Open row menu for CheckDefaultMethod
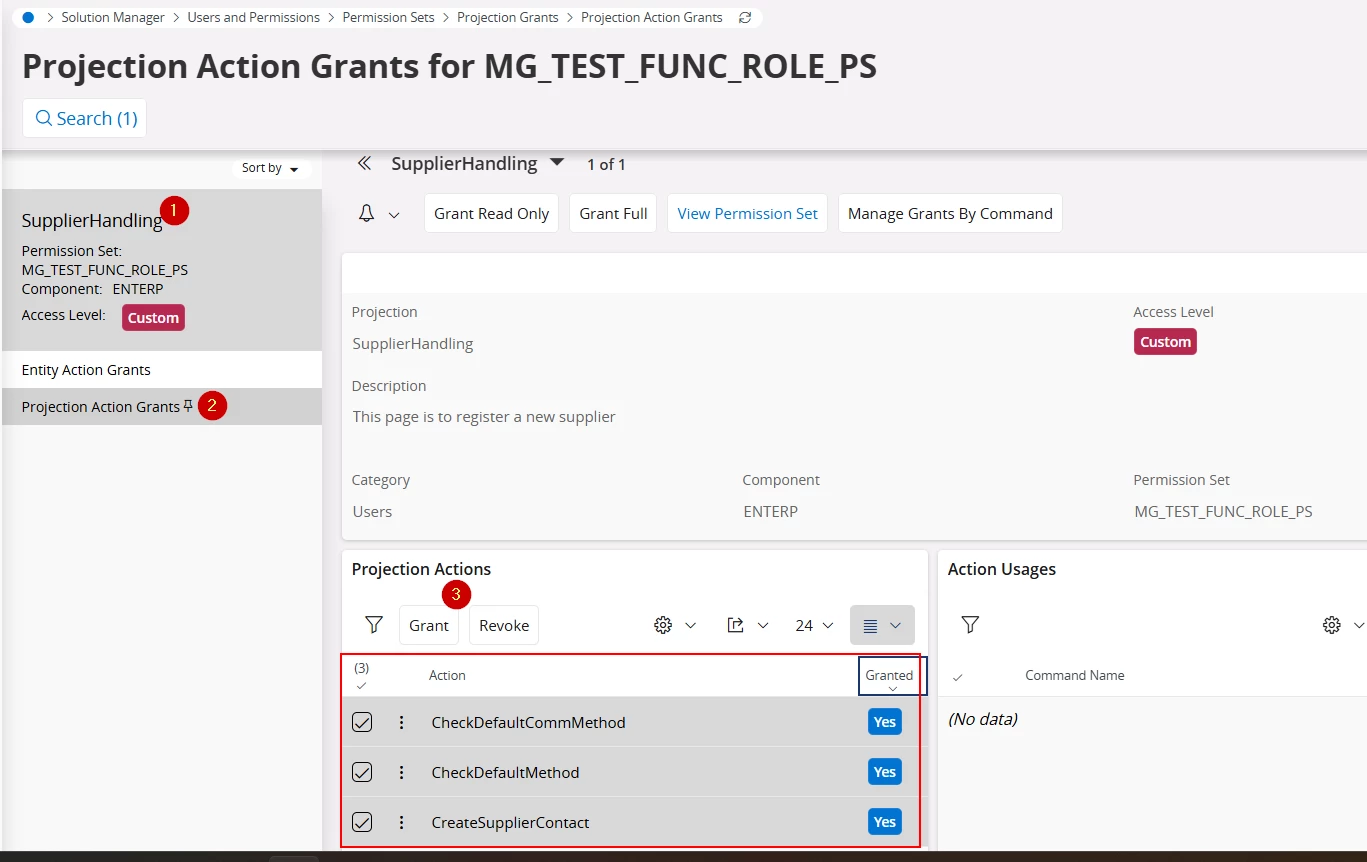The image size is (1367, 862). (402, 772)
